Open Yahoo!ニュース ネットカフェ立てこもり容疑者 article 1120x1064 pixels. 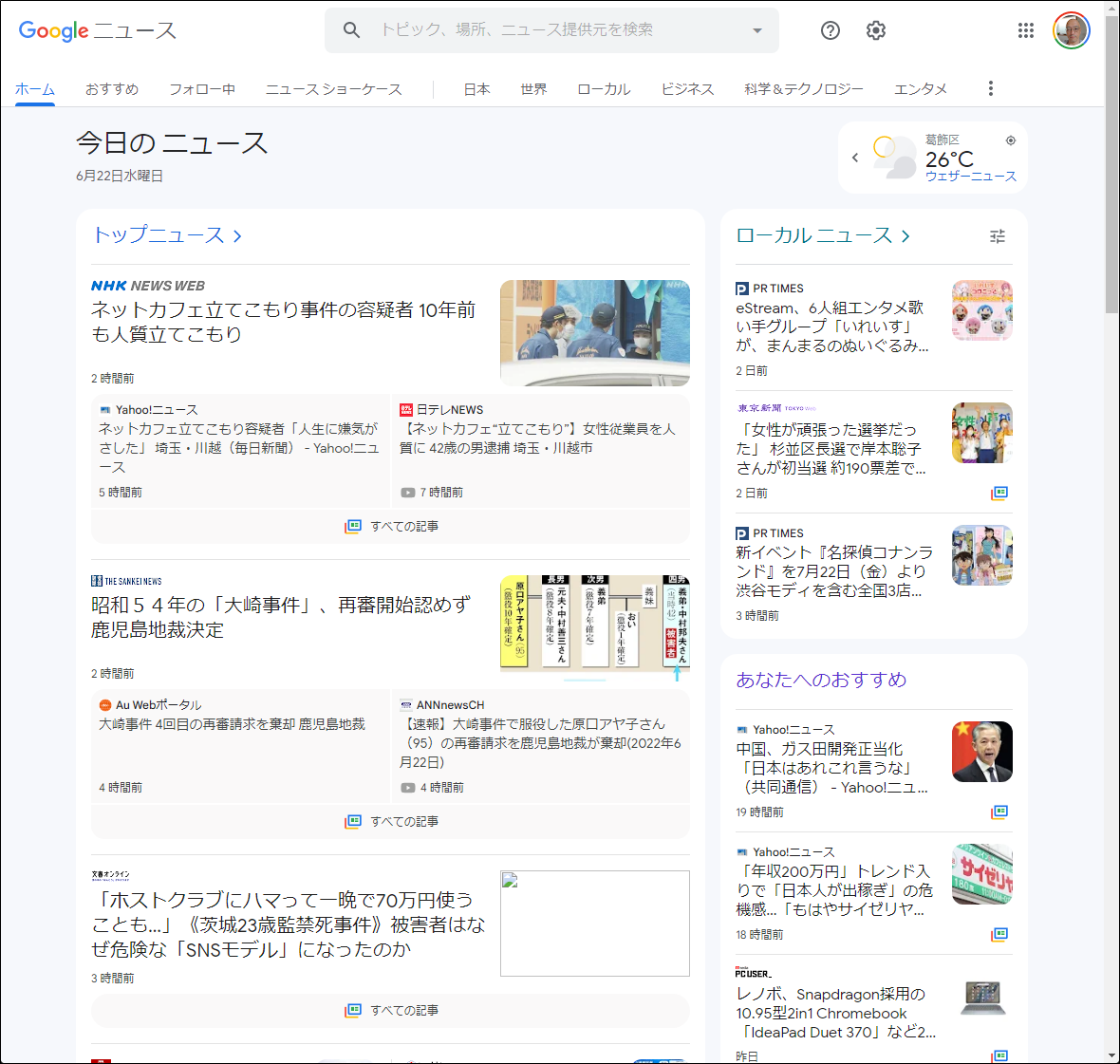tap(240, 448)
